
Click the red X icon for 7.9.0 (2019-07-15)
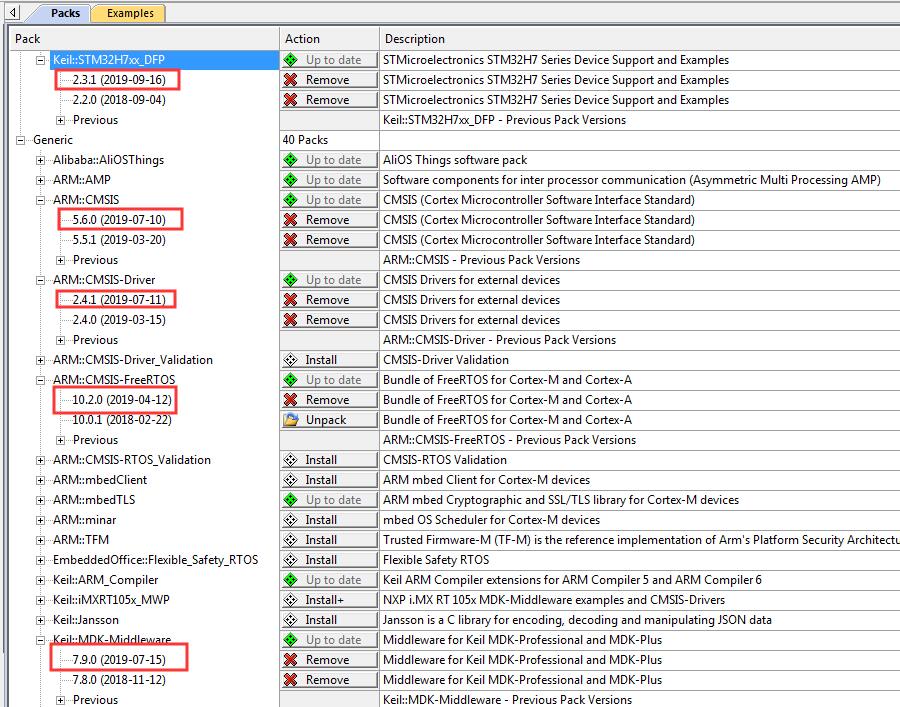(x=291, y=660)
